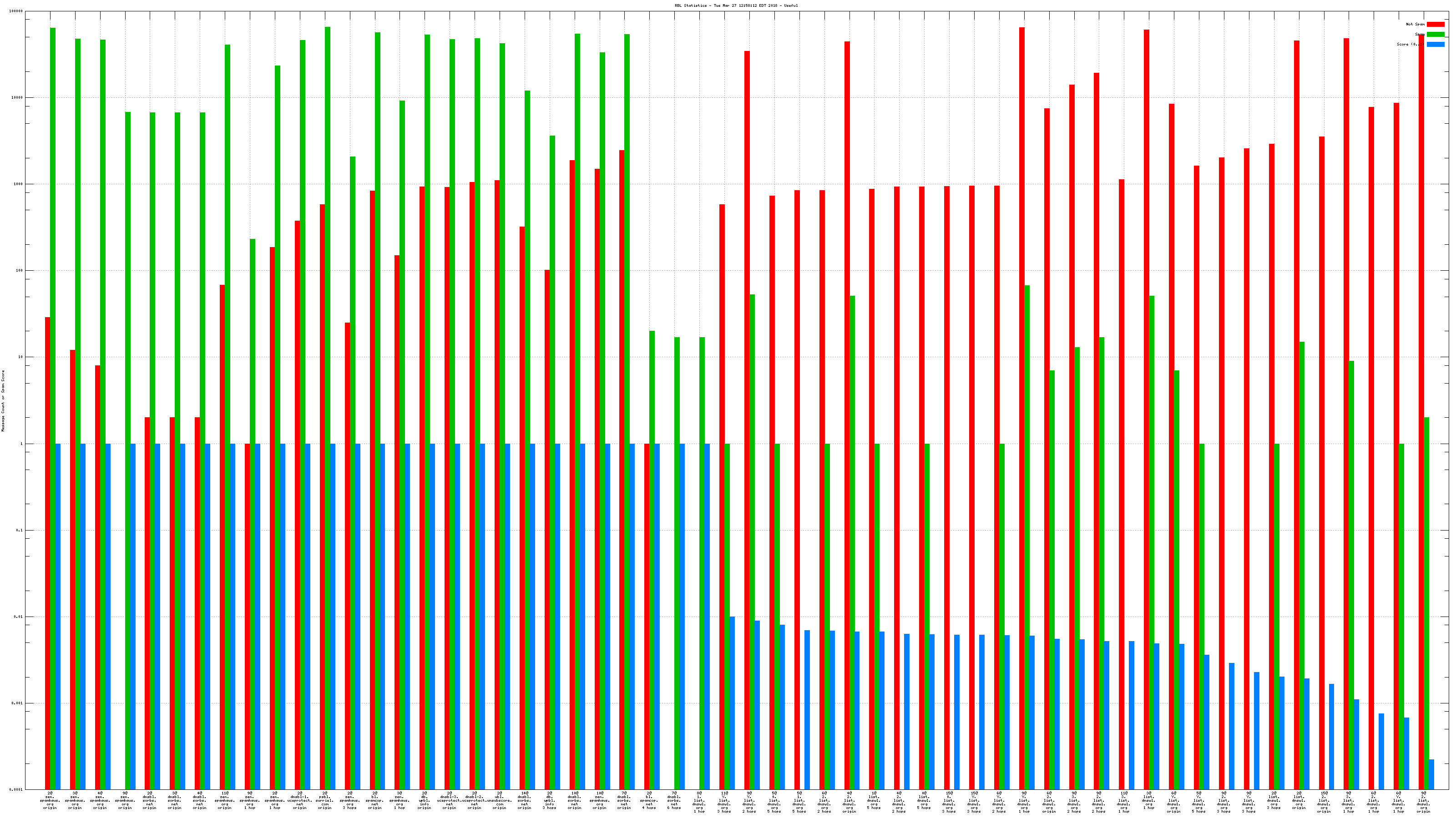The image size is (1456, 819).
Task: Click the db.wpbl.info 3 hops label
Action: point(549,800)
